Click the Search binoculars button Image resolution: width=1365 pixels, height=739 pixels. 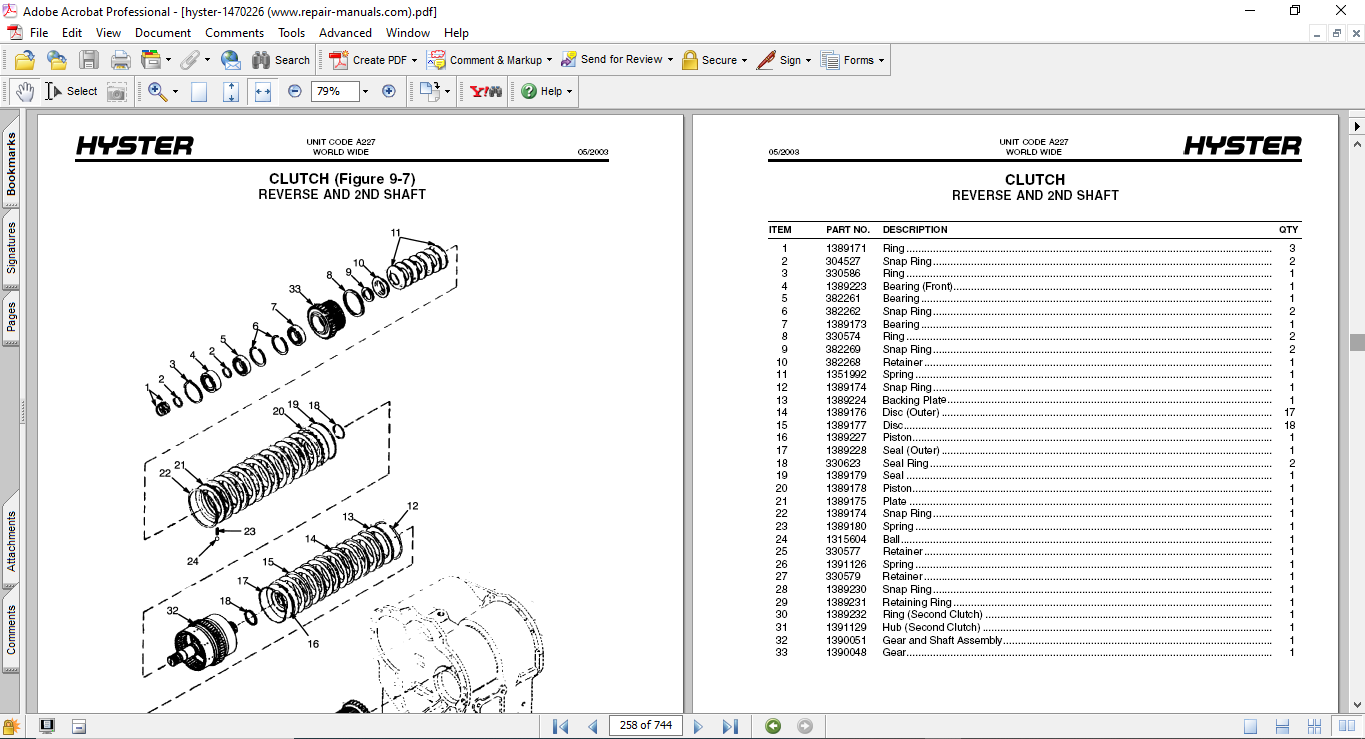pos(281,60)
